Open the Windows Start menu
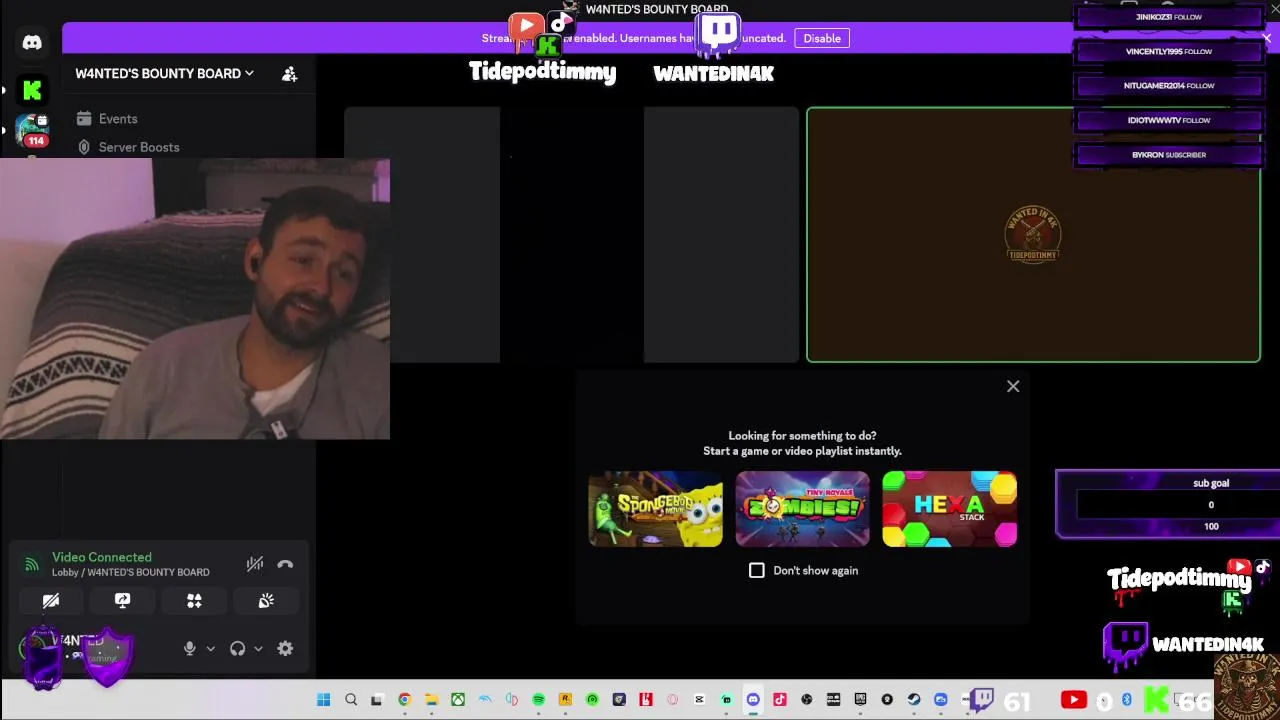The height and width of the screenshot is (720, 1280). [x=323, y=700]
